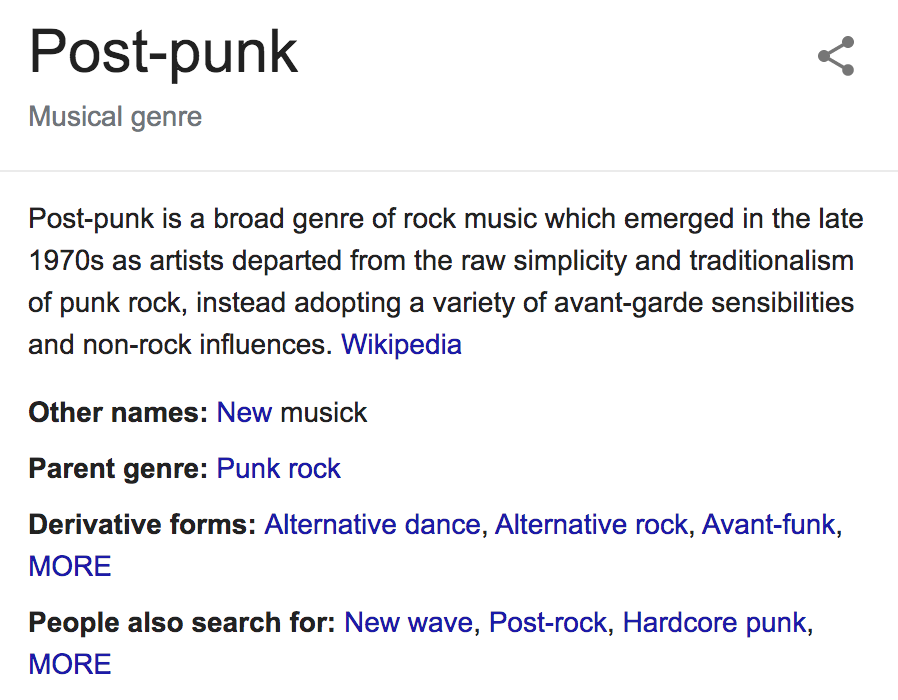898x700 pixels.
Task: Click the Post-punk description paragraph
Action: click(446, 282)
